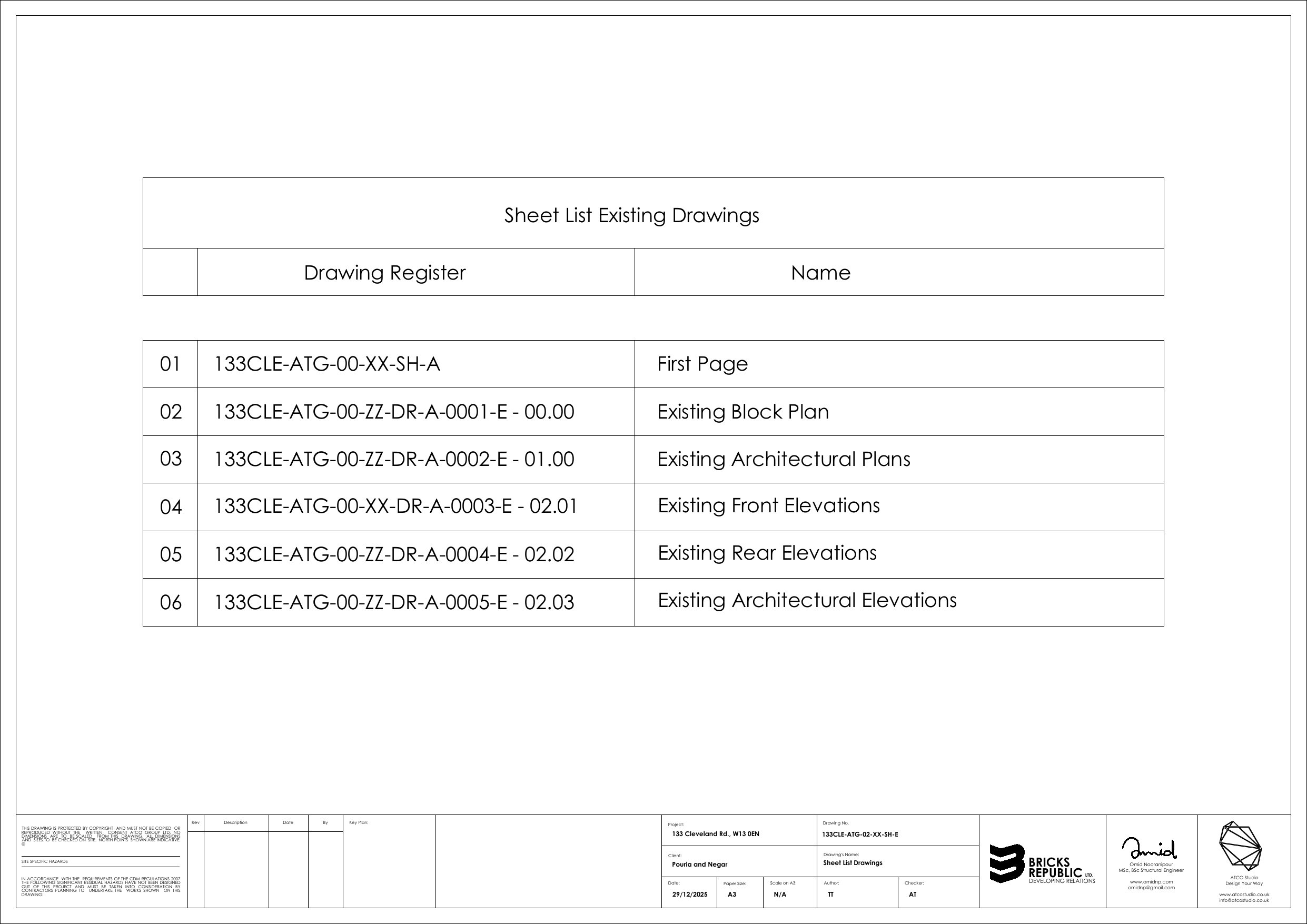Click the ATCO Studio geometric logo

(1240, 846)
